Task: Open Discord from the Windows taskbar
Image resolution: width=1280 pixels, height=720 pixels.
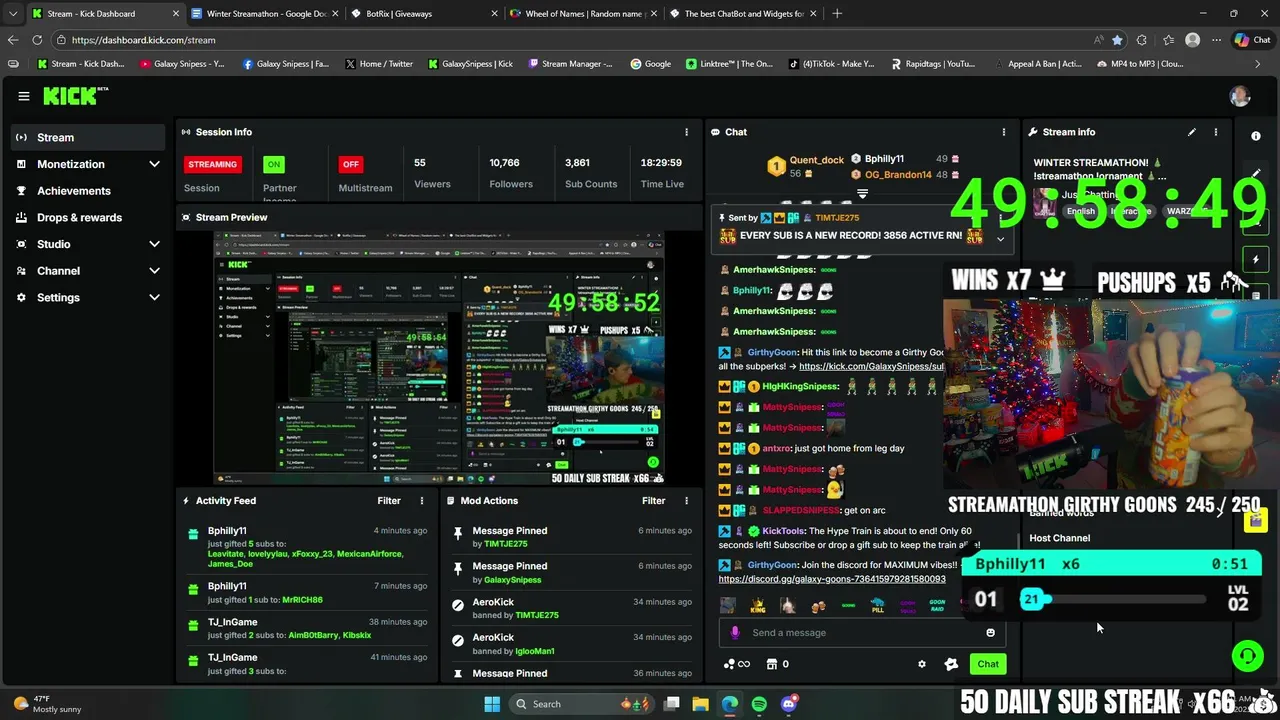Action: [x=789, y=704]
